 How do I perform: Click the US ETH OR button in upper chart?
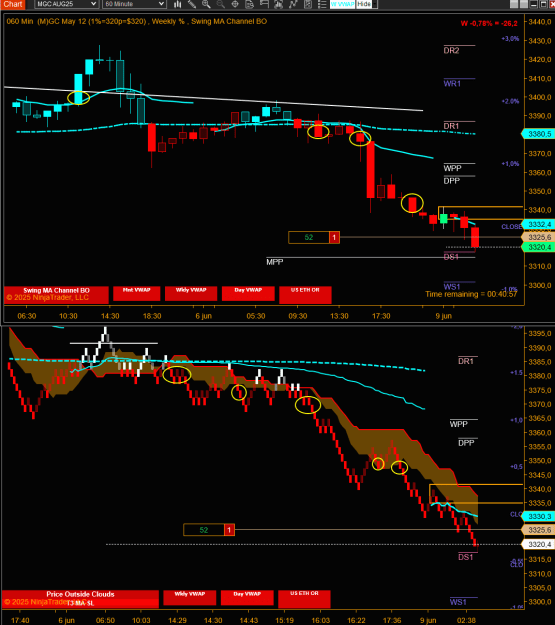click(305, 294)
